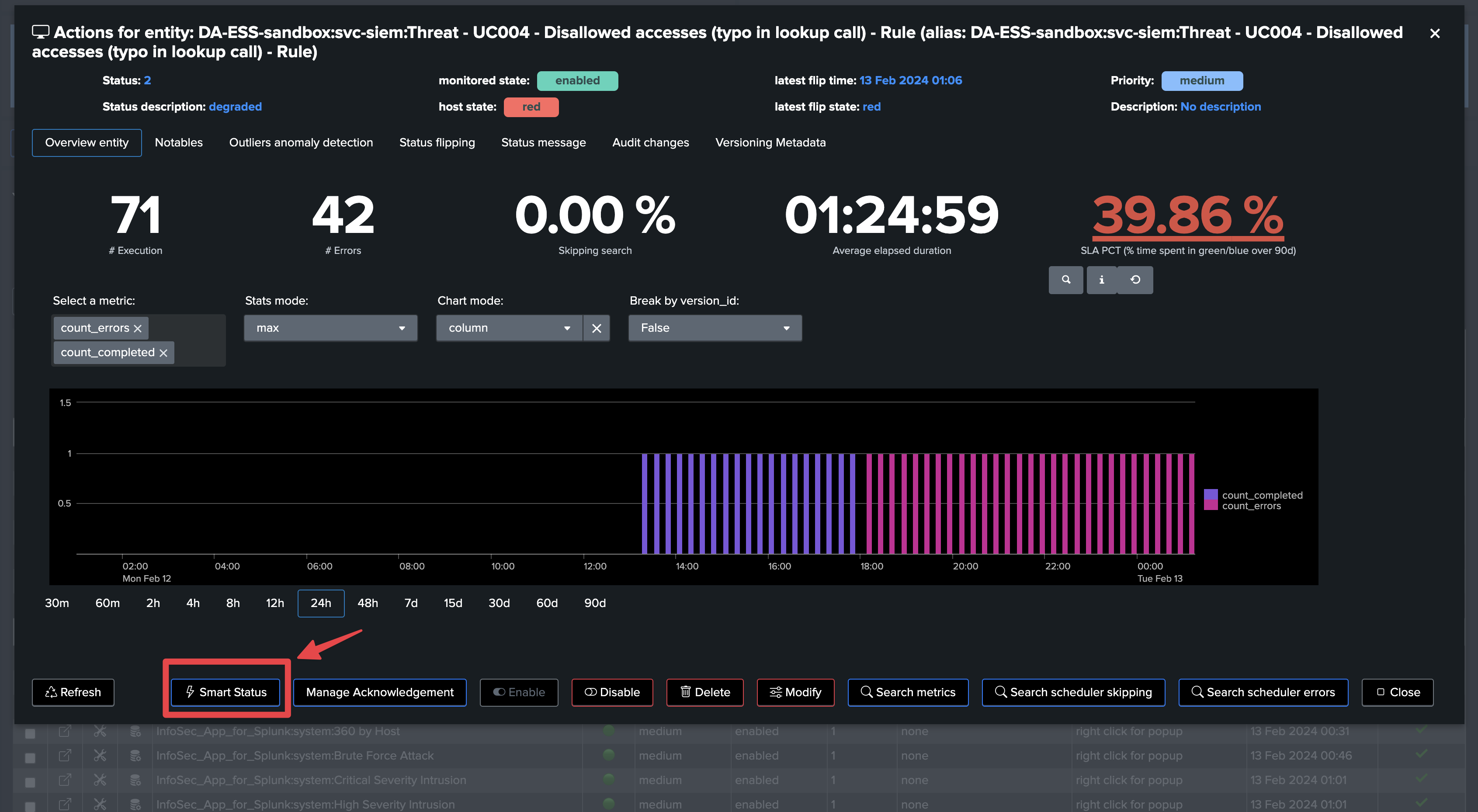
Task: Switch to the Status flipping tab
Action: click(437, 142)
